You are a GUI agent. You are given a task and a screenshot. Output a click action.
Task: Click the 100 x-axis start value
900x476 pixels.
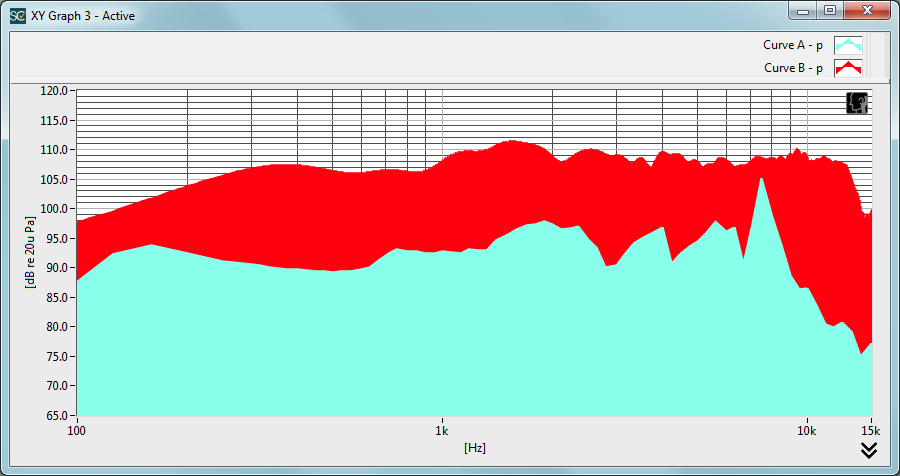coord(76,429)
